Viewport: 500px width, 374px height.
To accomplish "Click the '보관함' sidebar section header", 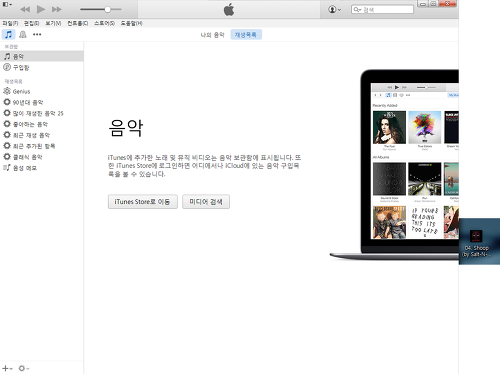I will pos(11,47).
